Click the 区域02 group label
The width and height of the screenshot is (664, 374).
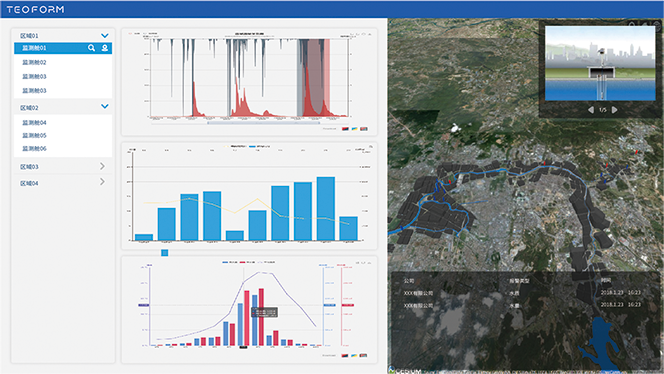(x=29, y=108)
